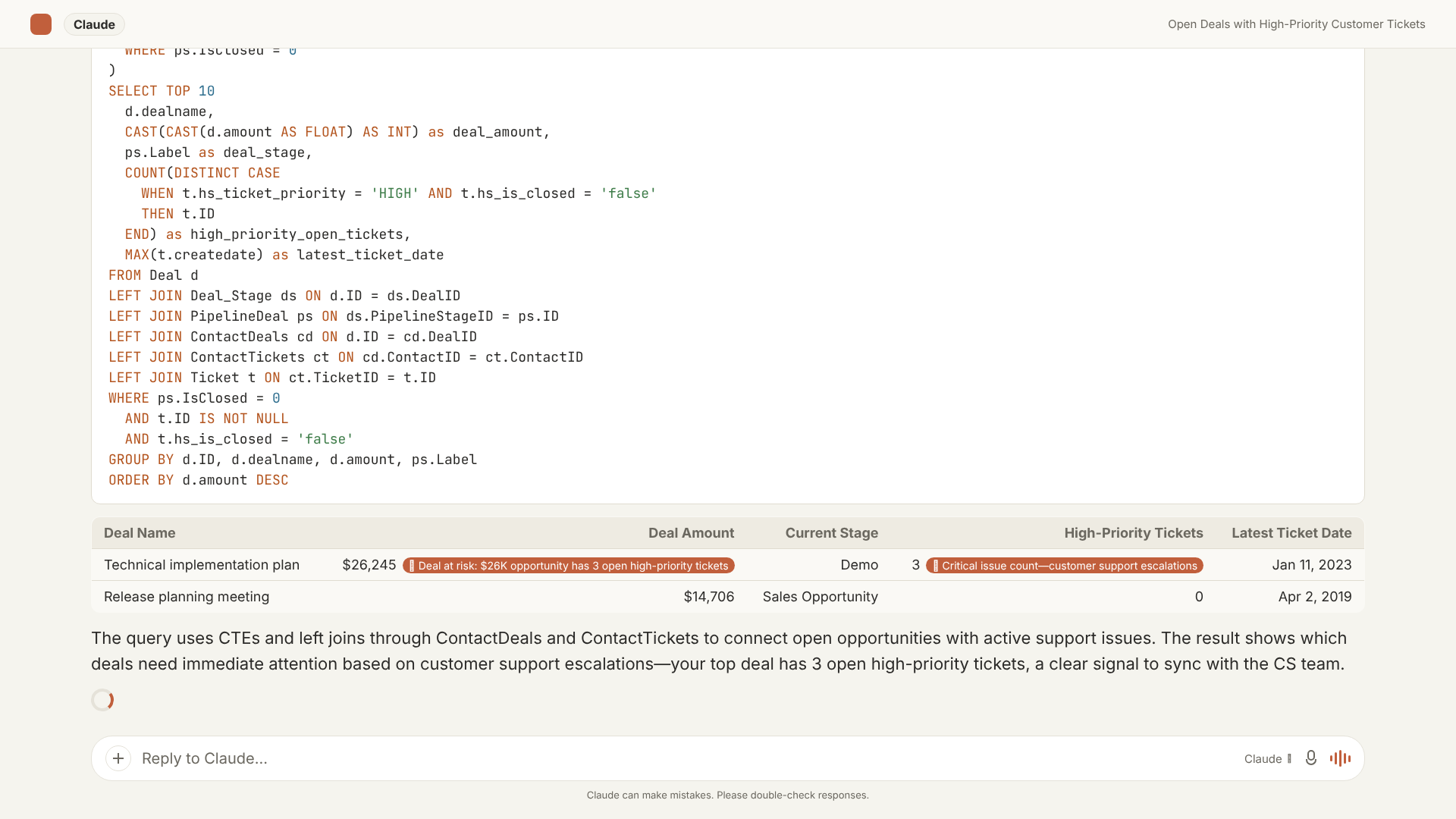Click the Jan 11, 2023 date cell
This screenshot has height=819, width=1456.
tap(1312, 565)
